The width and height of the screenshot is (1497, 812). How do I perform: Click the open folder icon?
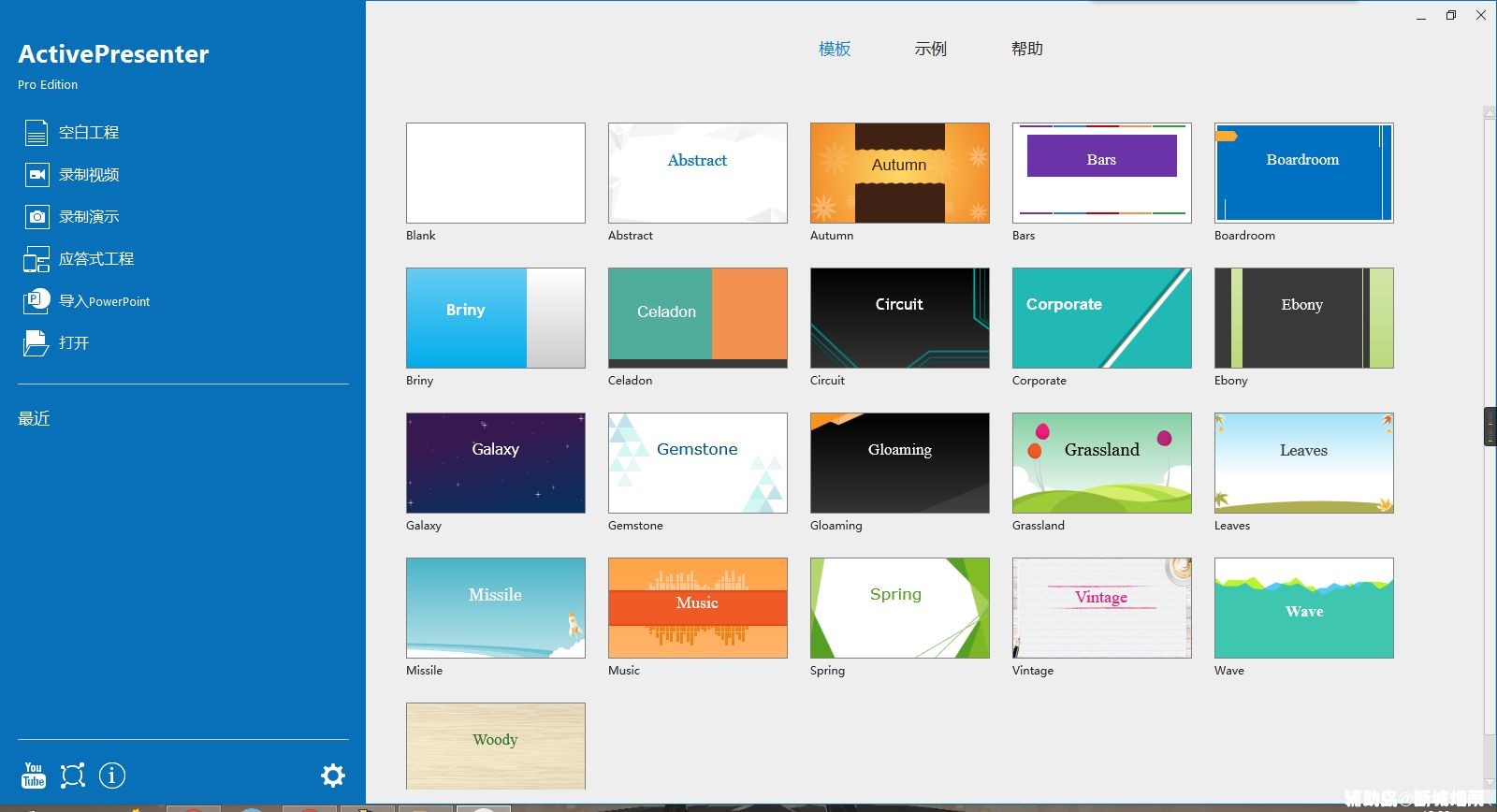click(36, 343)
